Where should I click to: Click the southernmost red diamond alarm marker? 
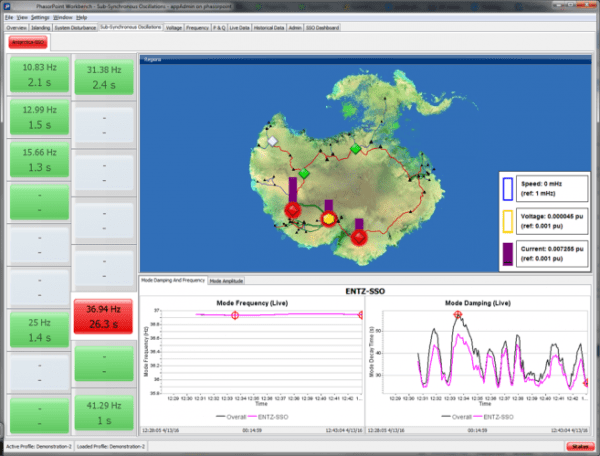[359, 238]
